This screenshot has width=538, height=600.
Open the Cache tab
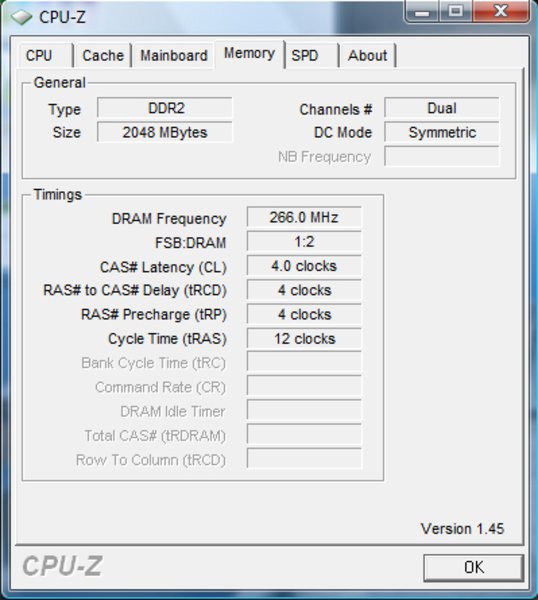[103, 56]
